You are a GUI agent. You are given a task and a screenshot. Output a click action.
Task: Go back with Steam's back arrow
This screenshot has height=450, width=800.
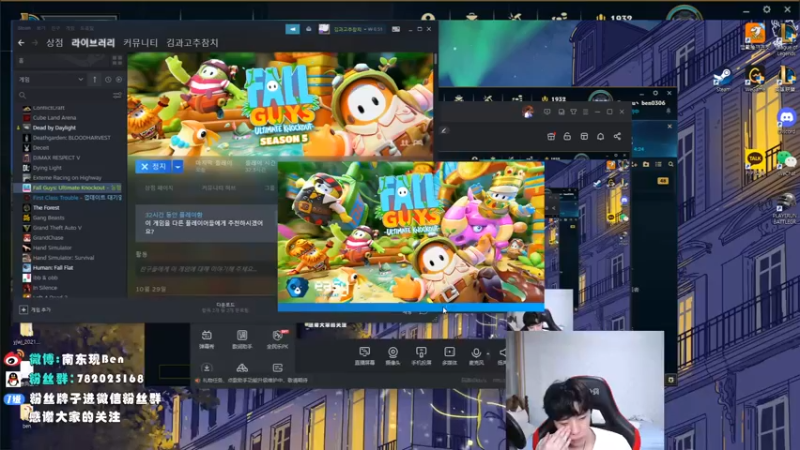coord(21,43)
